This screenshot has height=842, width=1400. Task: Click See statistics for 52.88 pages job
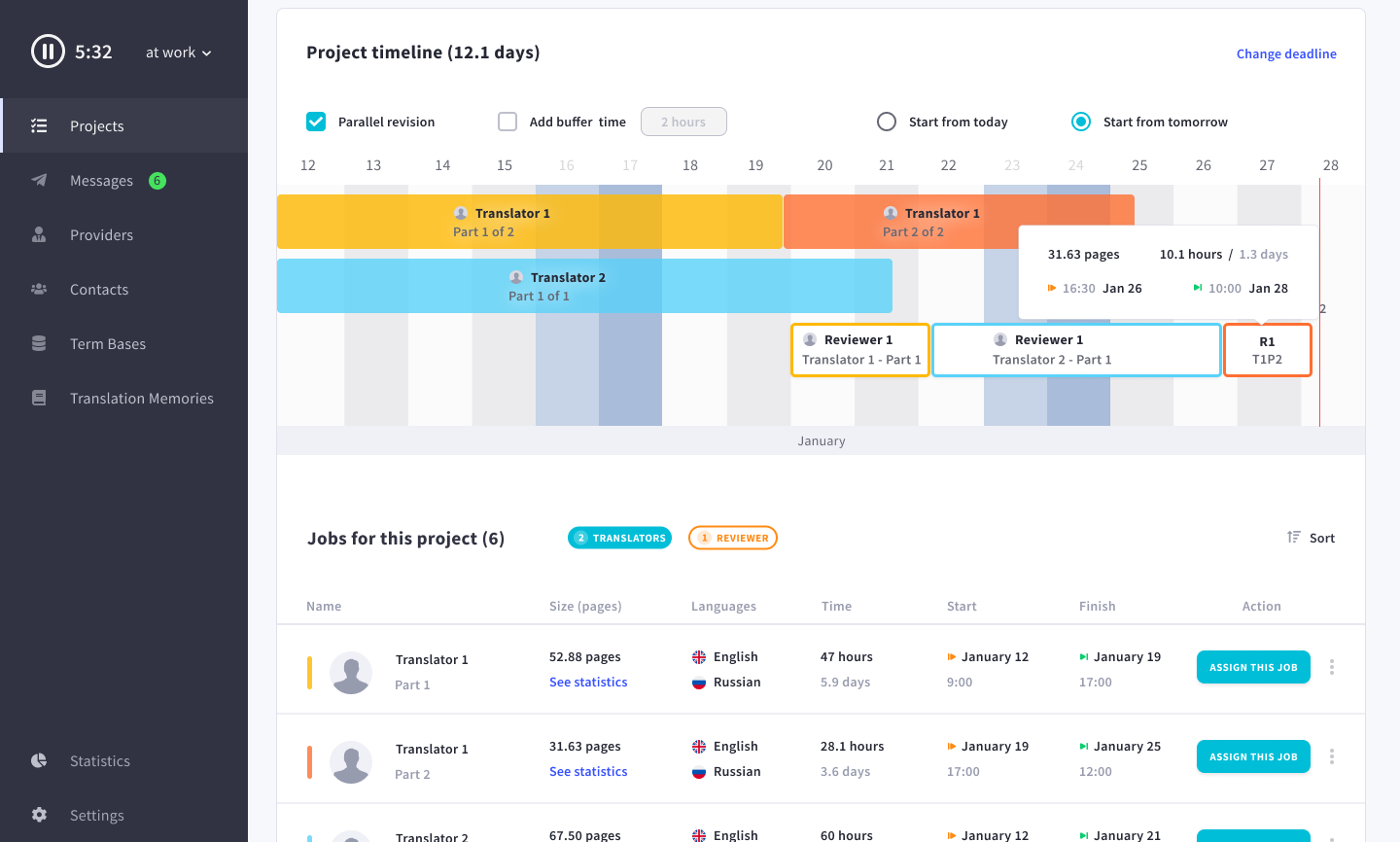(x=588, y=683)
